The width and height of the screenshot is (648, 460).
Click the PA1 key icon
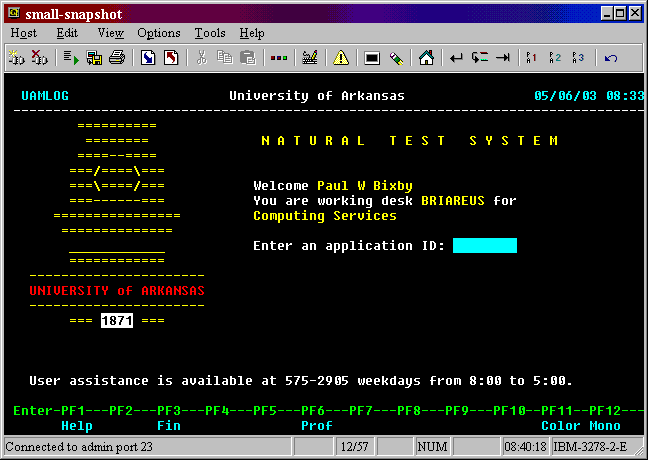point(531,58)
